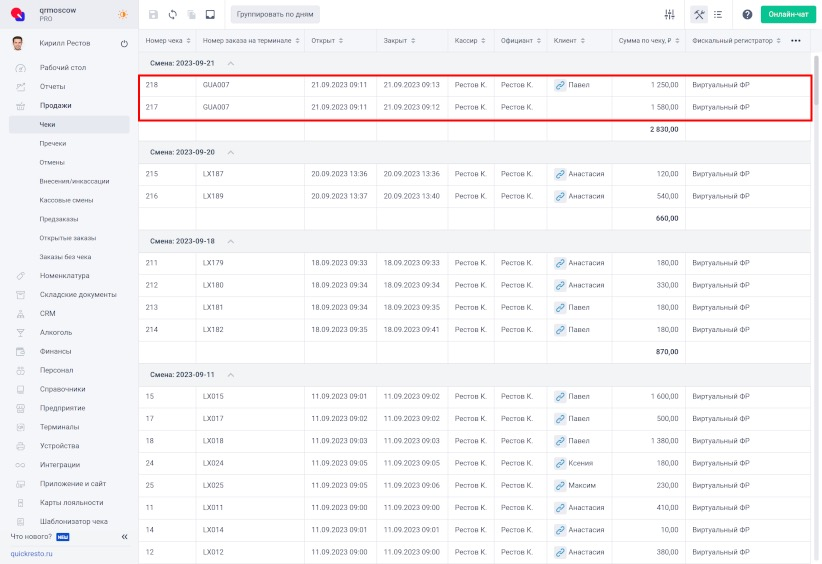Open Онлайн-чат button

(x=788, y=15)
